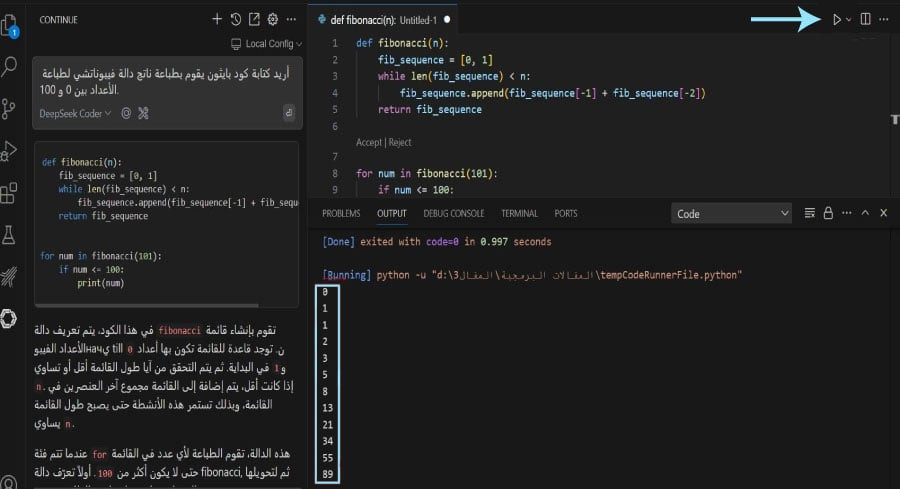The height and width of the screenshot is (489, 900).
Task: Open the Explorer view in activity bar
Action: [10, 25]
